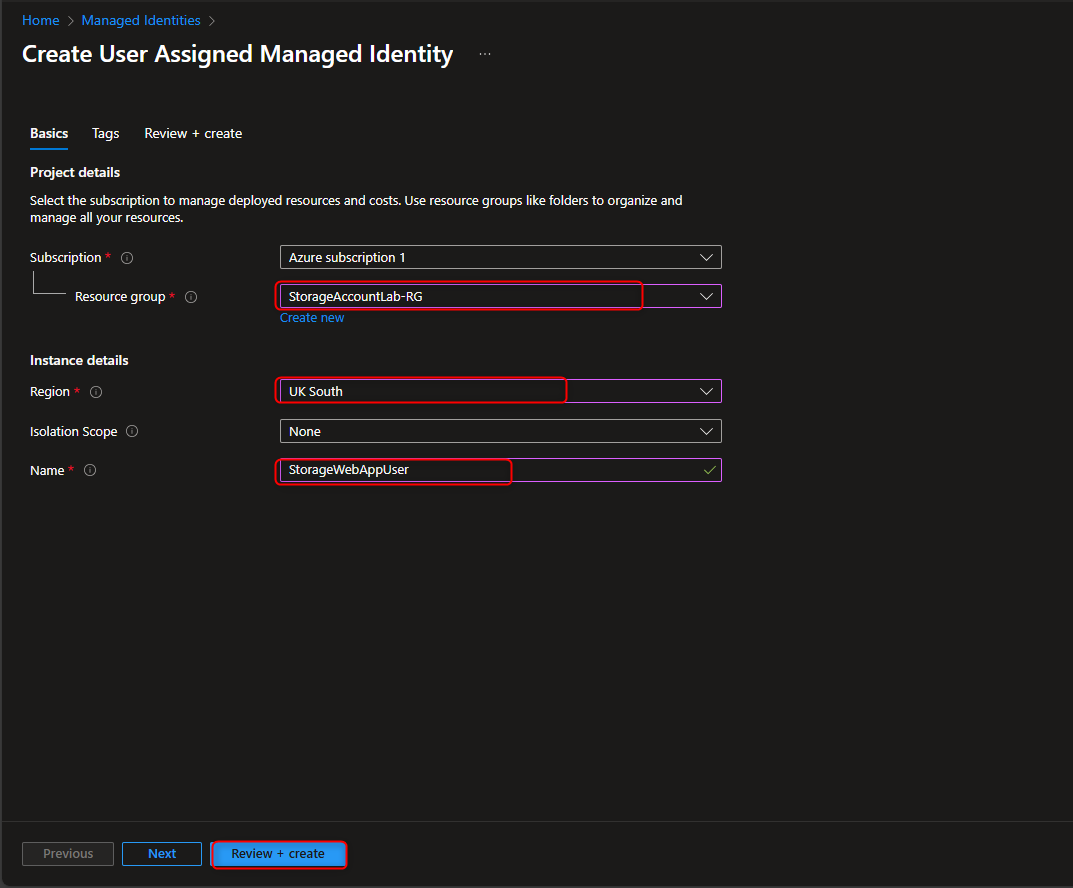Click the info icon beside Region
1073x888 pixels.
[x=95, y=392]
